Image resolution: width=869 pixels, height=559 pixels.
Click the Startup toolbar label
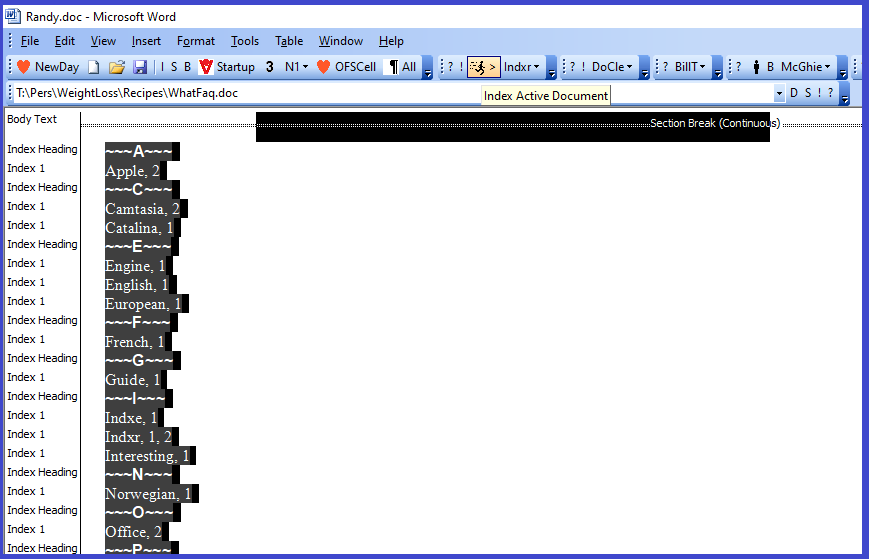236,67
